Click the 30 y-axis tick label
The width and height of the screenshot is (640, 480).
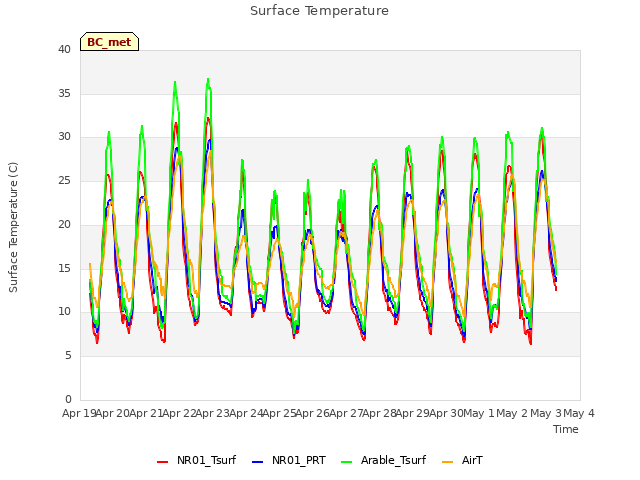pyautogui.click(x=64, y=137)
